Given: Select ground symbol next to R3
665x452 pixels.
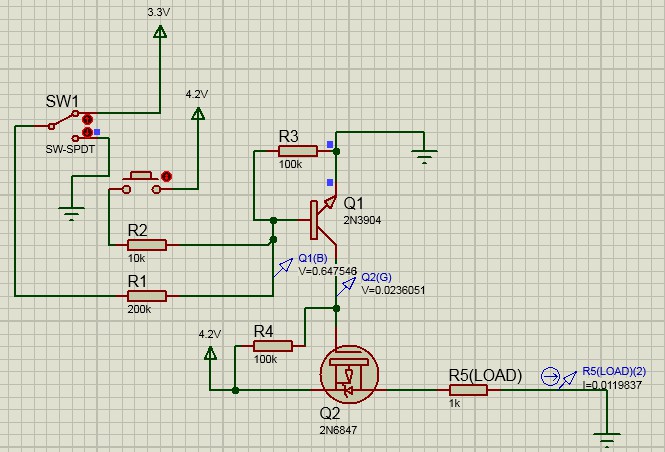Looking at the screenshot, I should pos(424,156).
